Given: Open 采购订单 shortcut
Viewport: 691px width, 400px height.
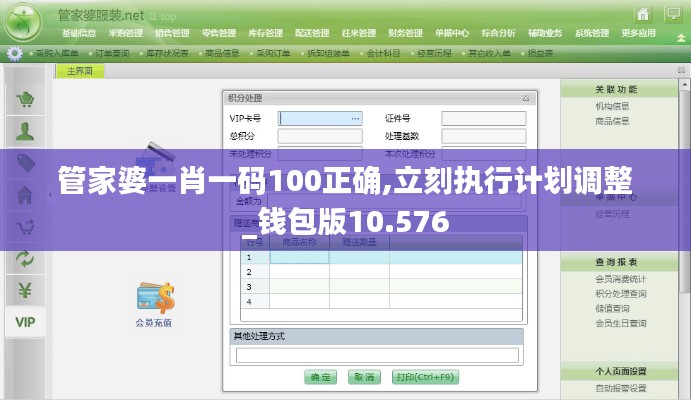Looking at the screenshot, I should tap(273, 53).
